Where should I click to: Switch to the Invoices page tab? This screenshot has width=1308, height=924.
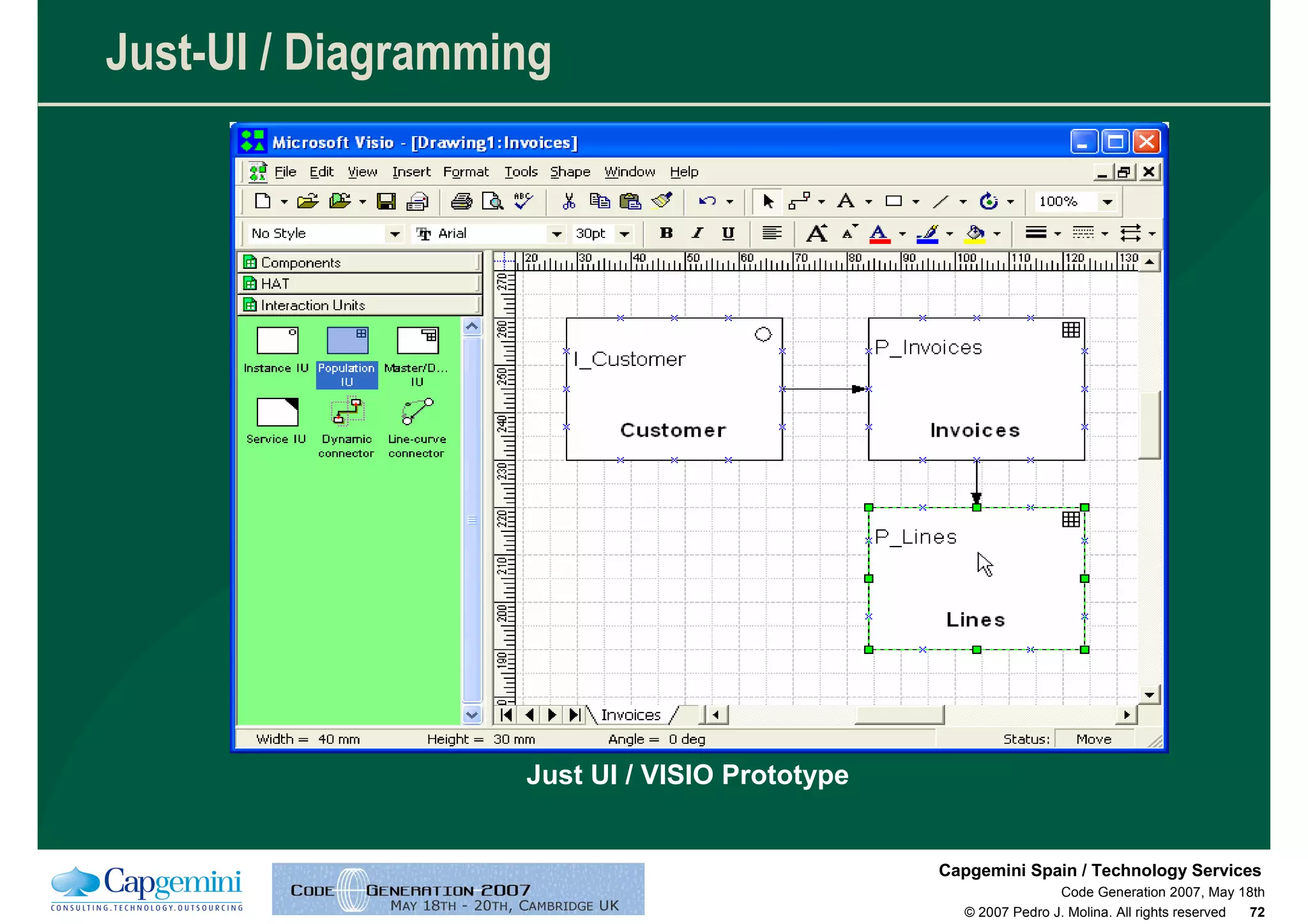pyautogui.click(x=631, y=715)
